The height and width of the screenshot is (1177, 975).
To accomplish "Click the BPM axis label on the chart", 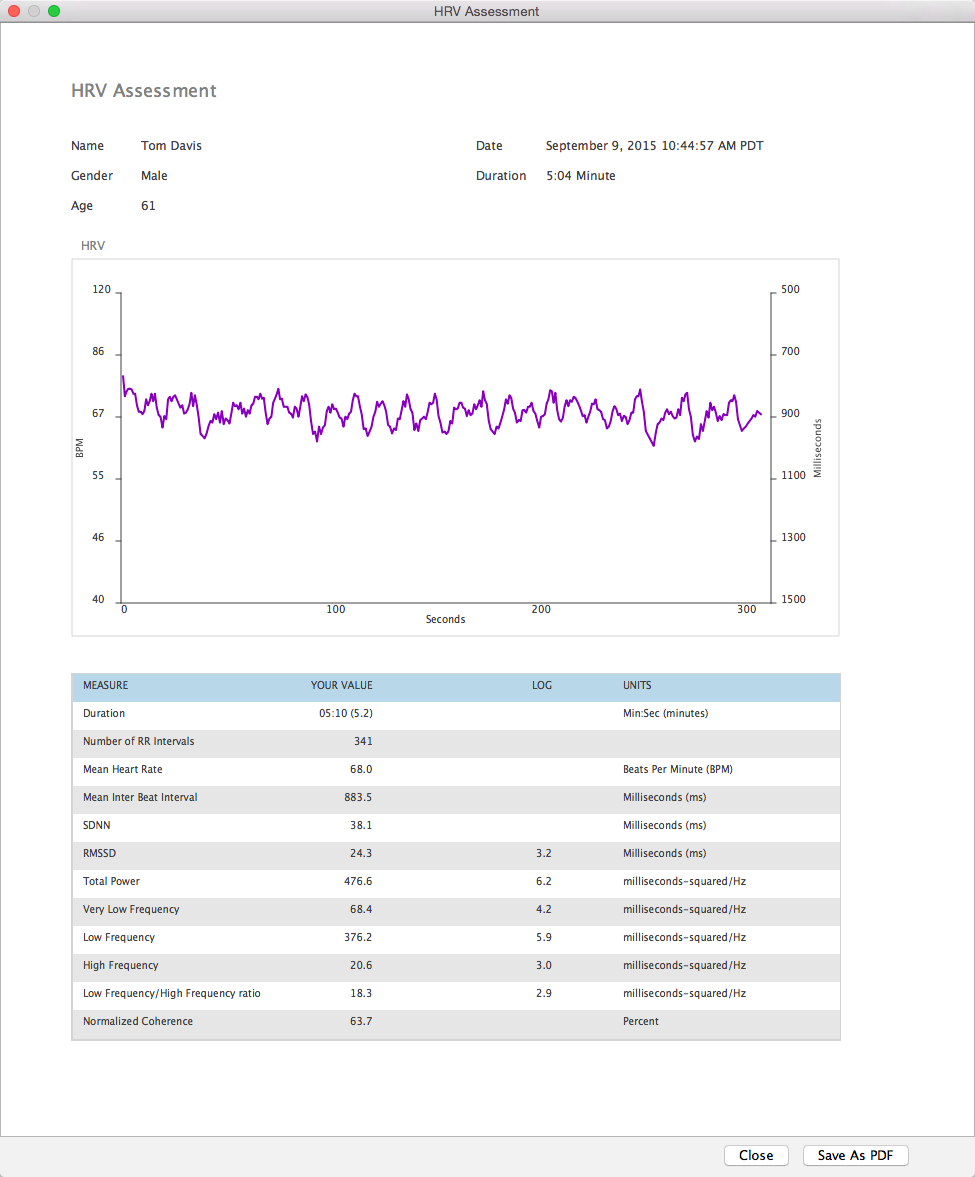I will point(81,447).
